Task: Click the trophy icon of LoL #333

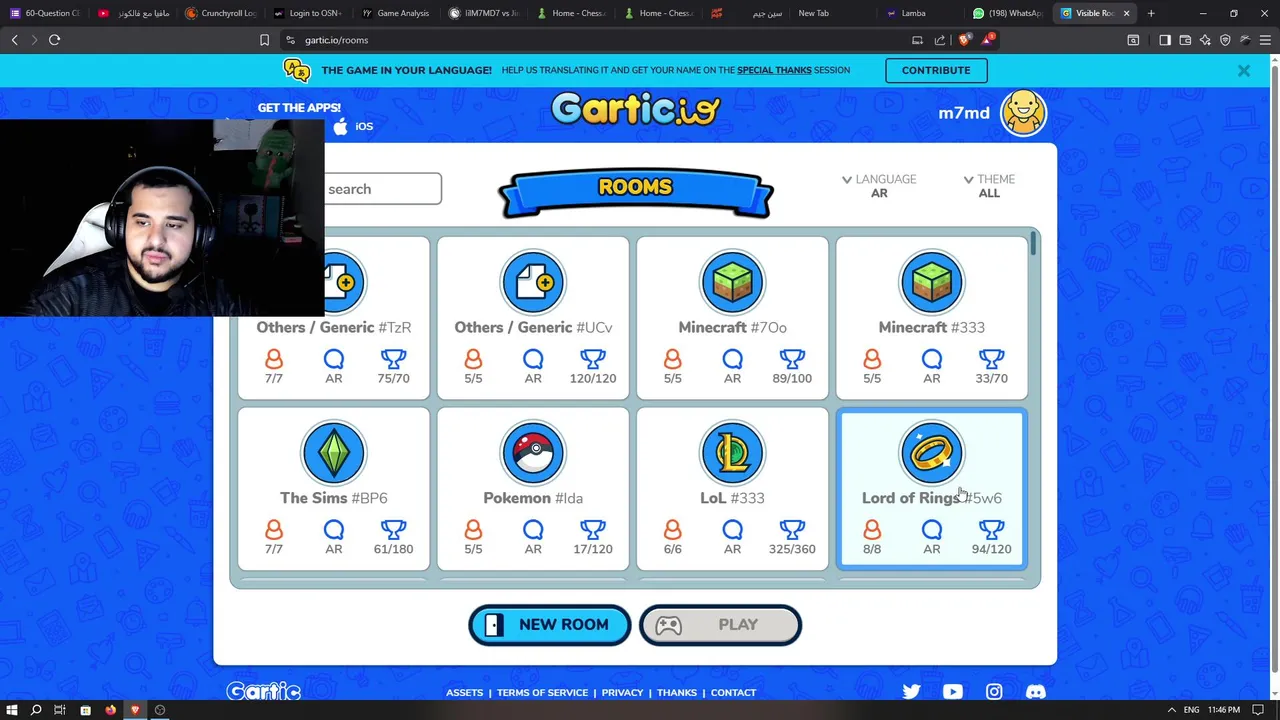Action: pyautogui.click(x=792, y=530)
